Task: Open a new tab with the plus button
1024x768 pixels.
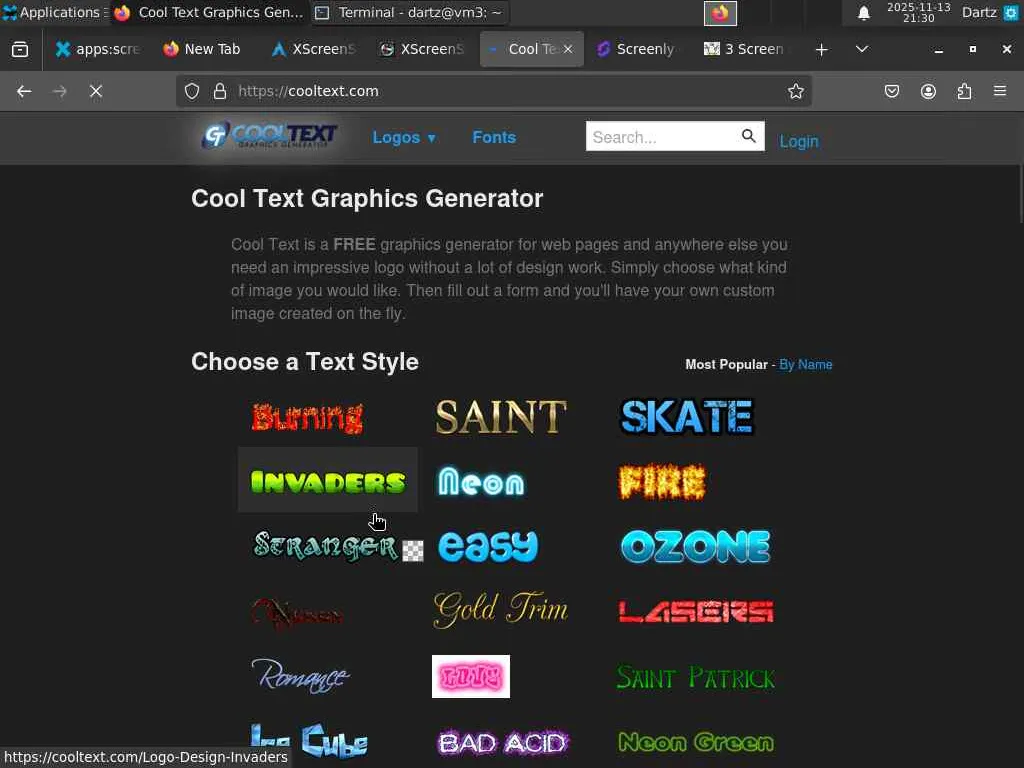Action: coord(822,50)
